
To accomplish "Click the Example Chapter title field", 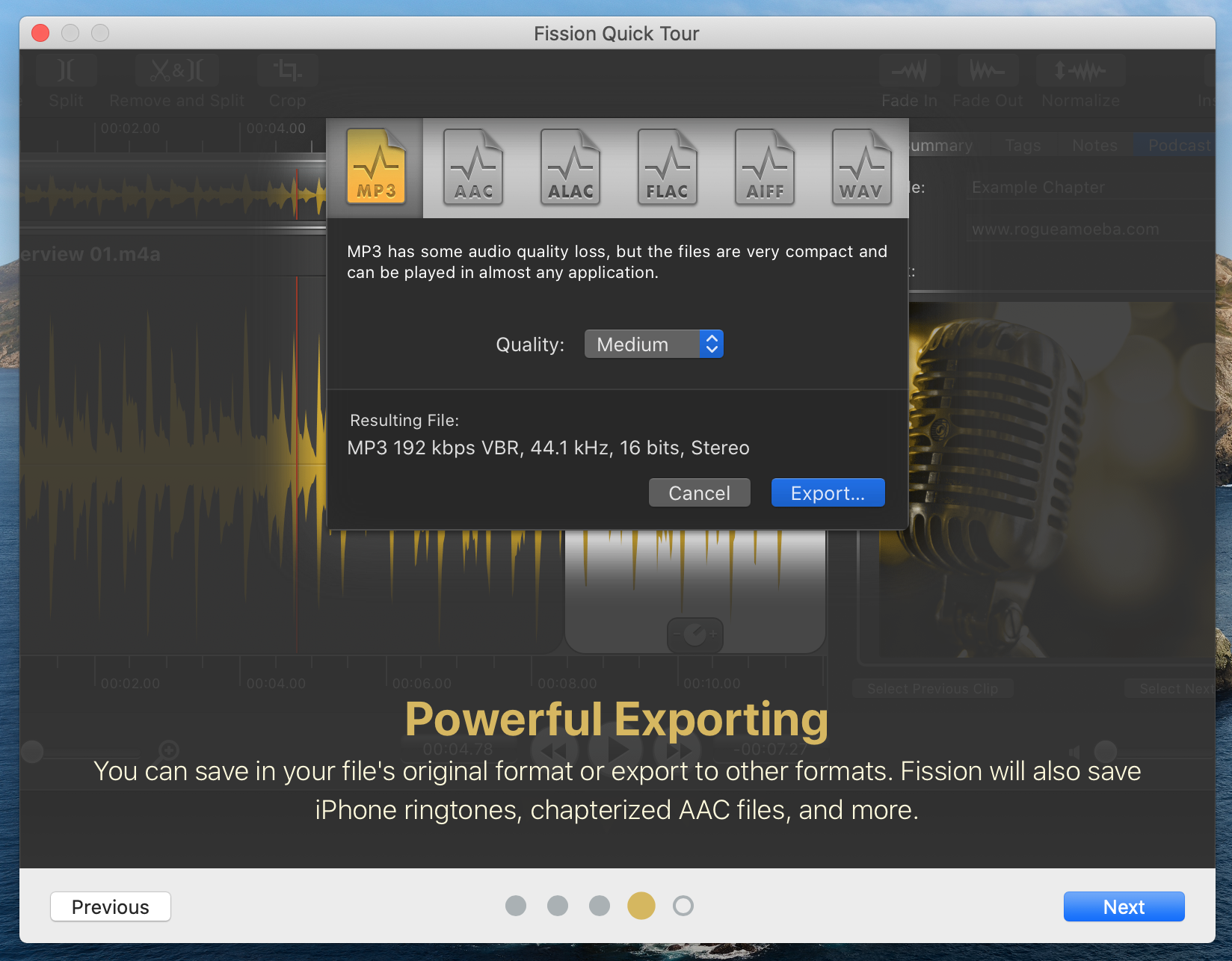I will point(1091,187).
